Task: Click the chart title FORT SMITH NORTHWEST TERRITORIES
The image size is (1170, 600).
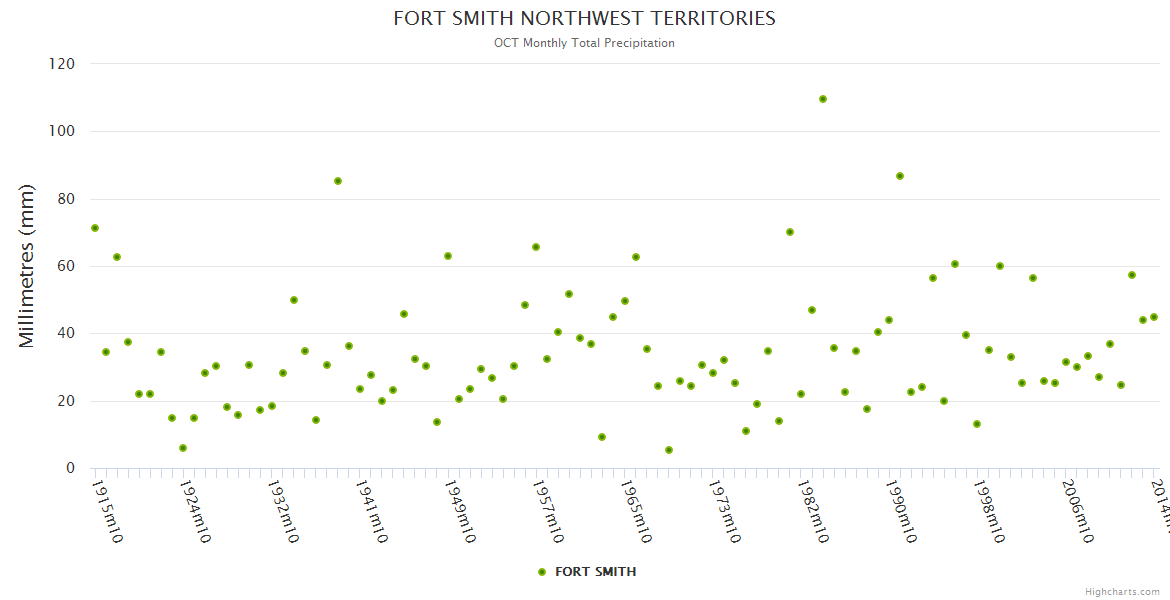Action: click(x=584, y=19)
